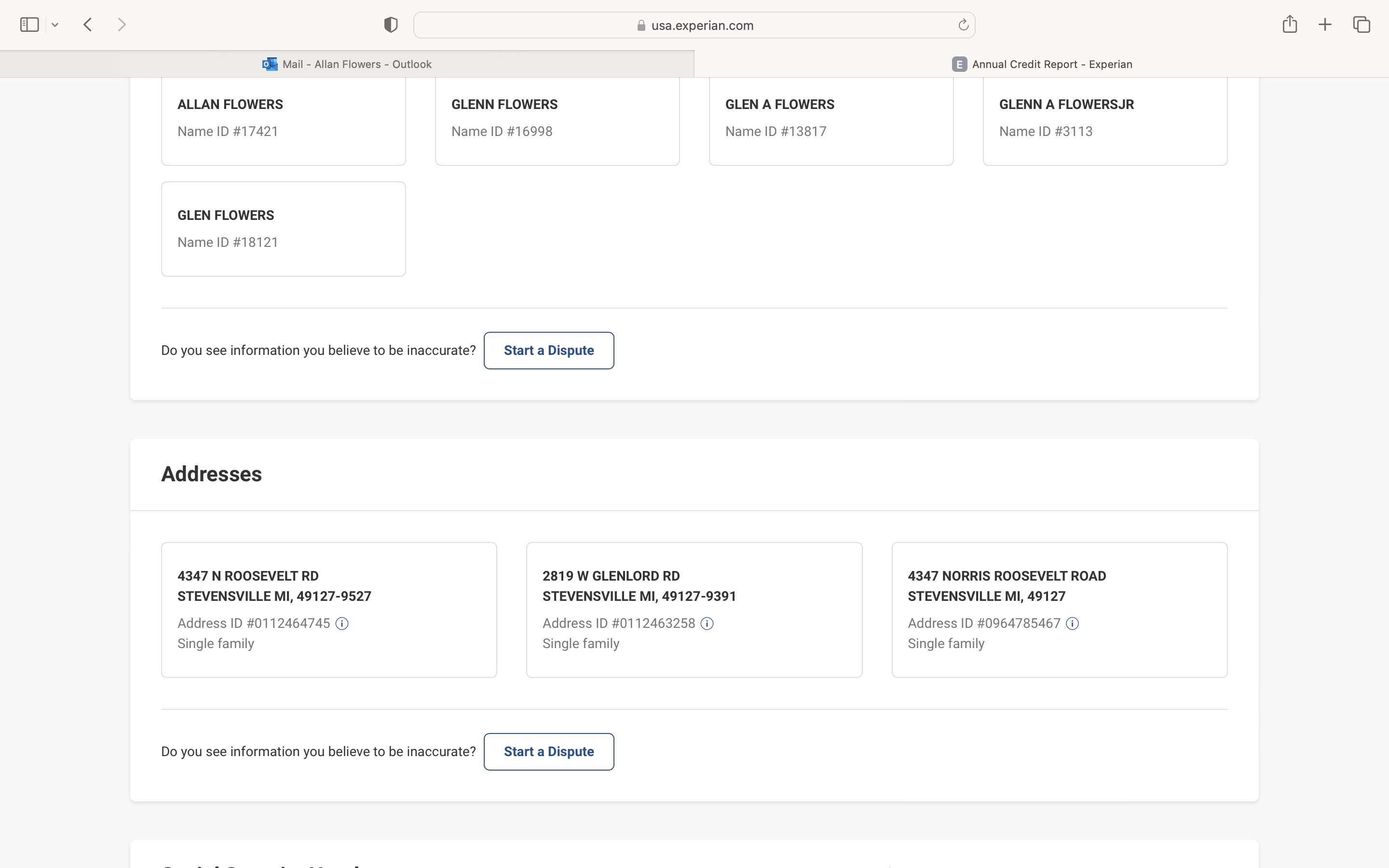The width and height of the screenshot is (1389, 868).
Task: Open a new tab with plus icon
Action: click(1325, 25)
